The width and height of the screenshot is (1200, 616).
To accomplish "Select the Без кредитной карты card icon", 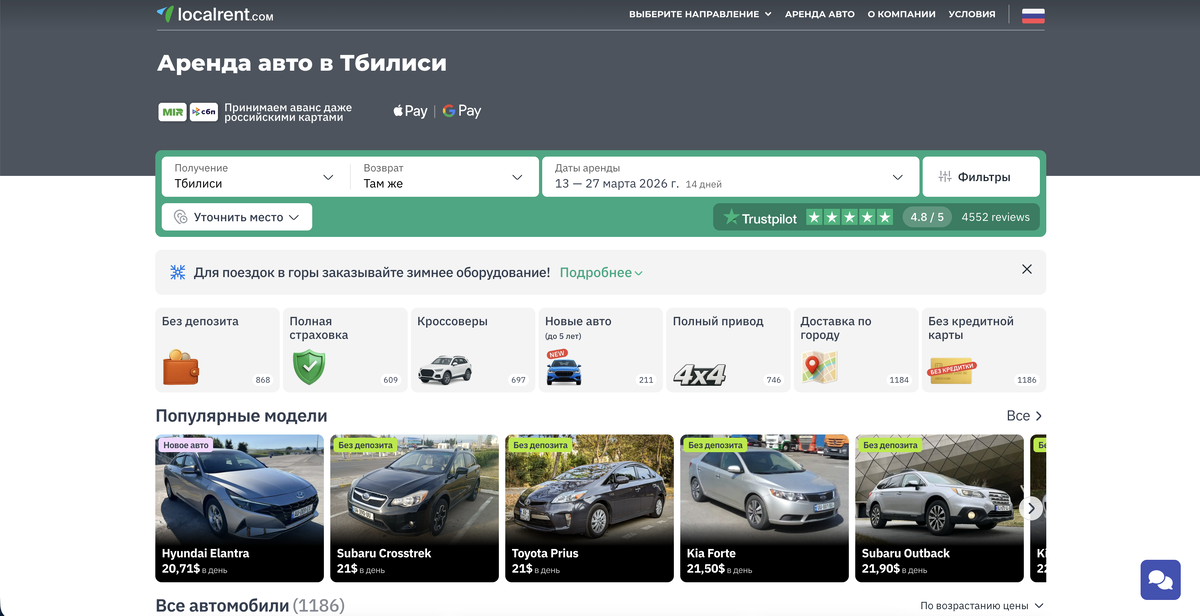I will point(952,371).
